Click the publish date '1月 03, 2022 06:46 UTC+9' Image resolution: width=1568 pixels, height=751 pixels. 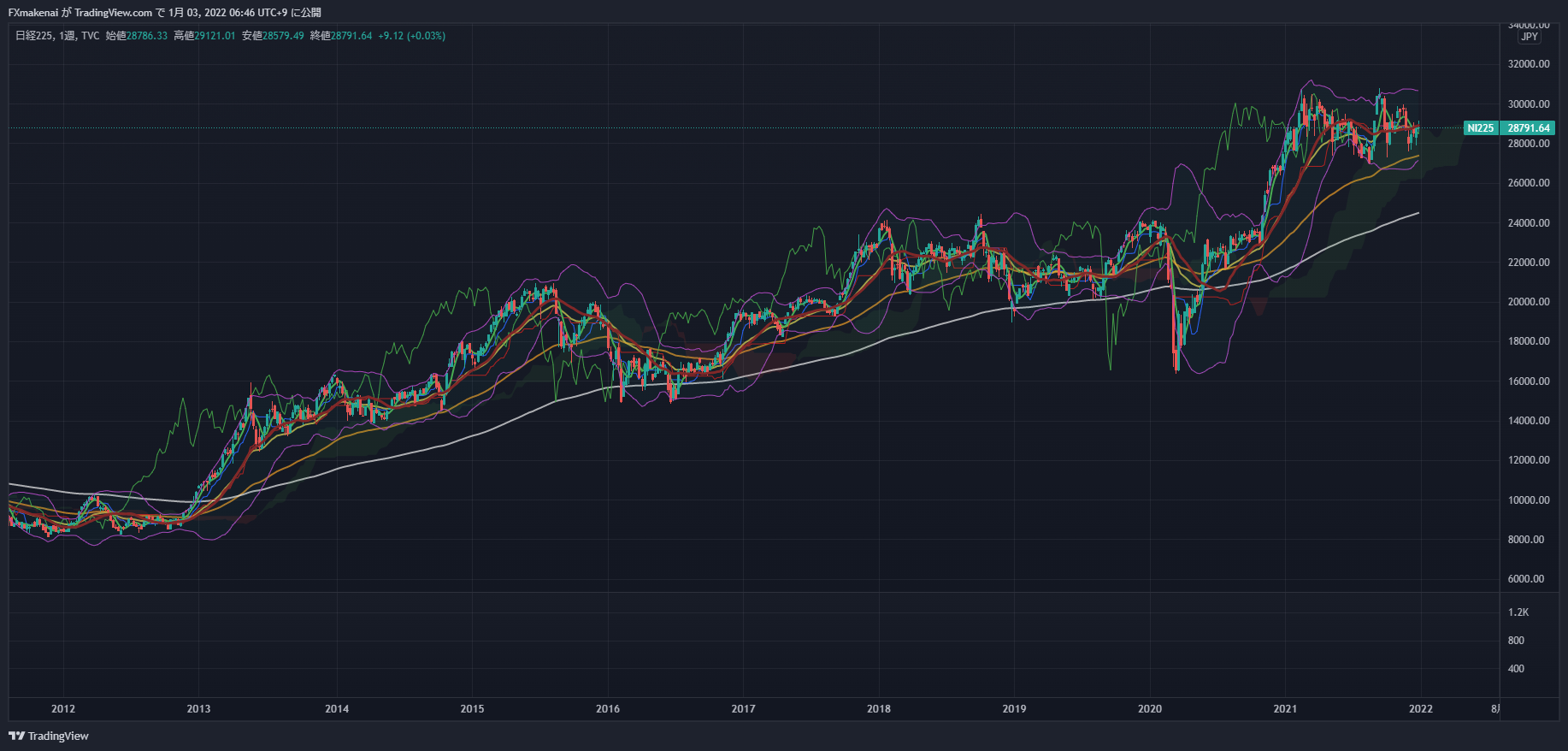pyautogui.click(x=228, y=13)
